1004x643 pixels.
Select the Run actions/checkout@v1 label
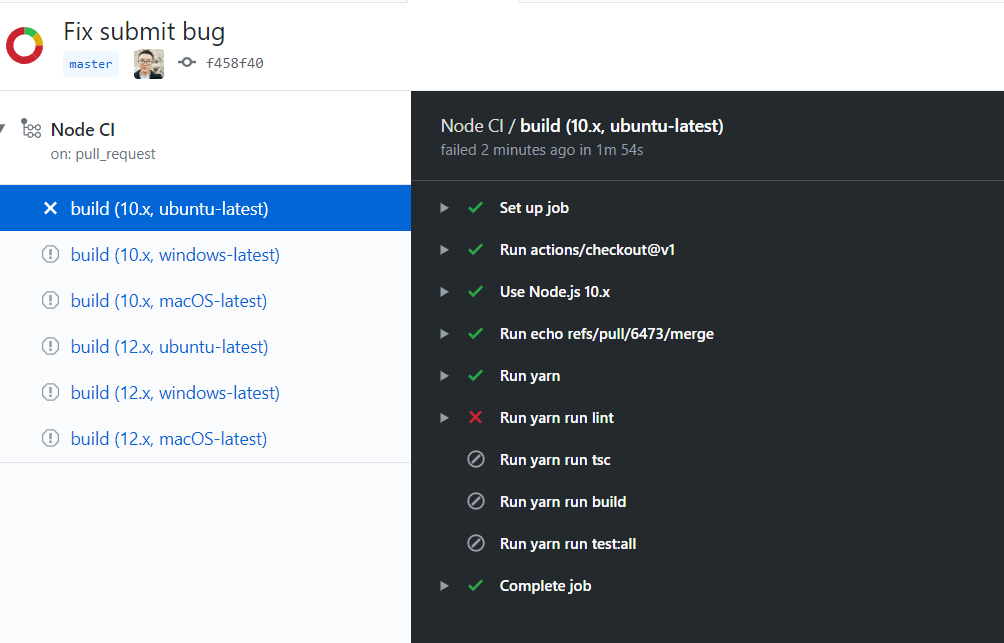coord(587,250)
